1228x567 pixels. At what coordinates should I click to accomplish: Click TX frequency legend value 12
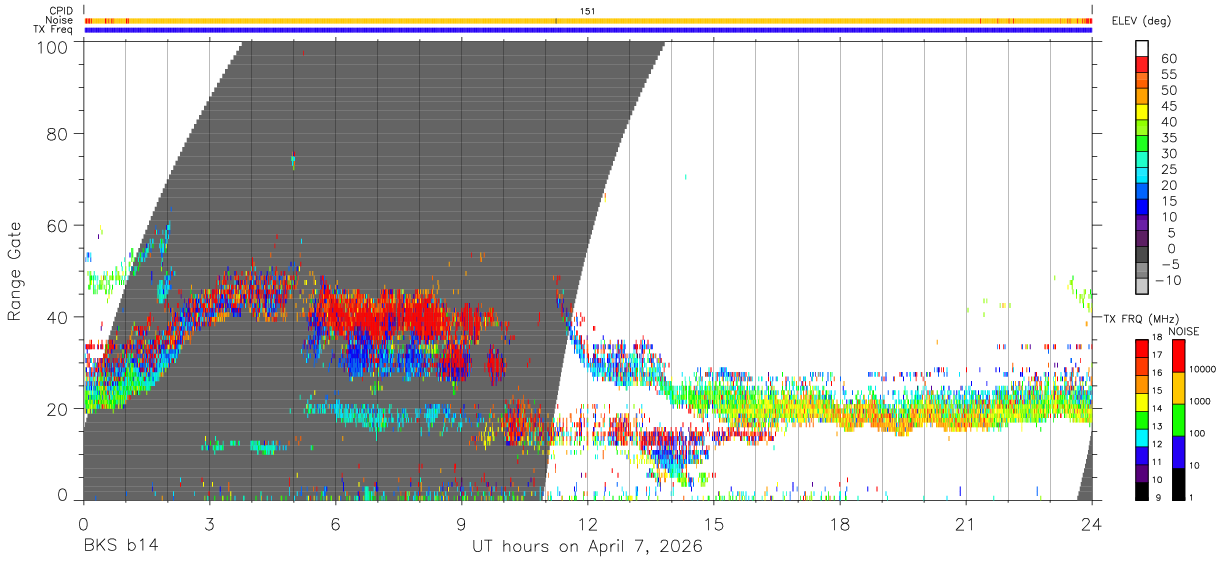pyautogui.click(x=1159, y=444)
